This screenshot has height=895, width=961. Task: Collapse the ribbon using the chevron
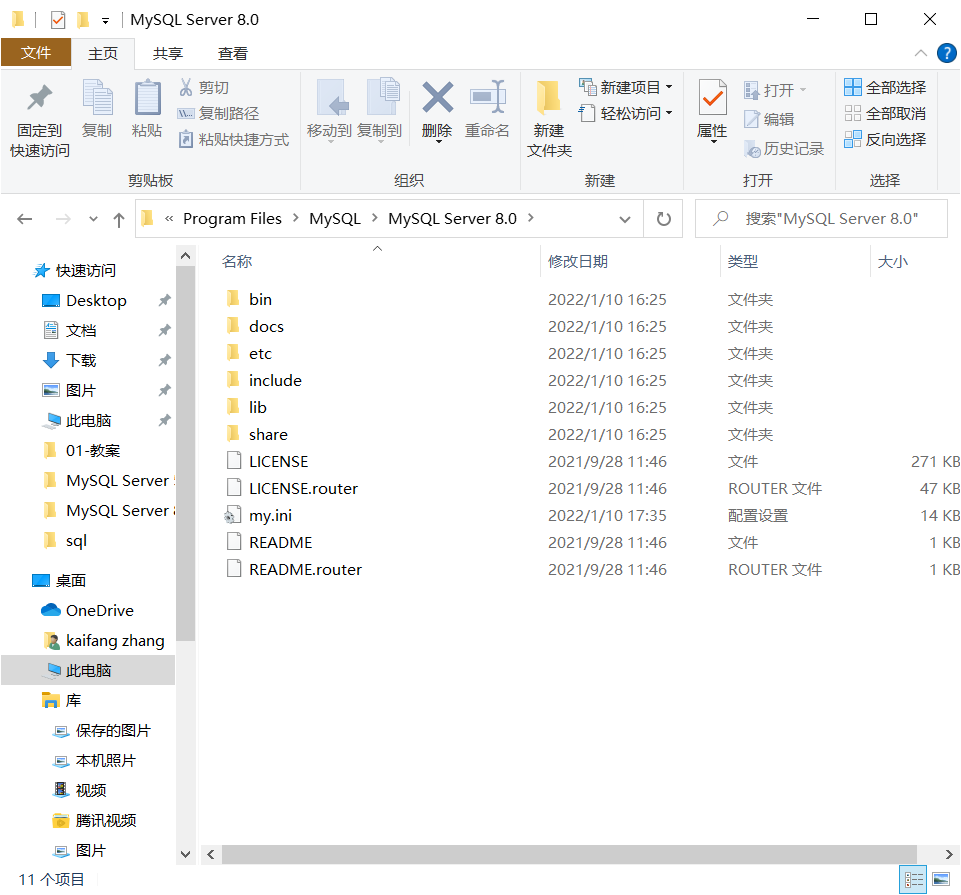tap(921, 53)
